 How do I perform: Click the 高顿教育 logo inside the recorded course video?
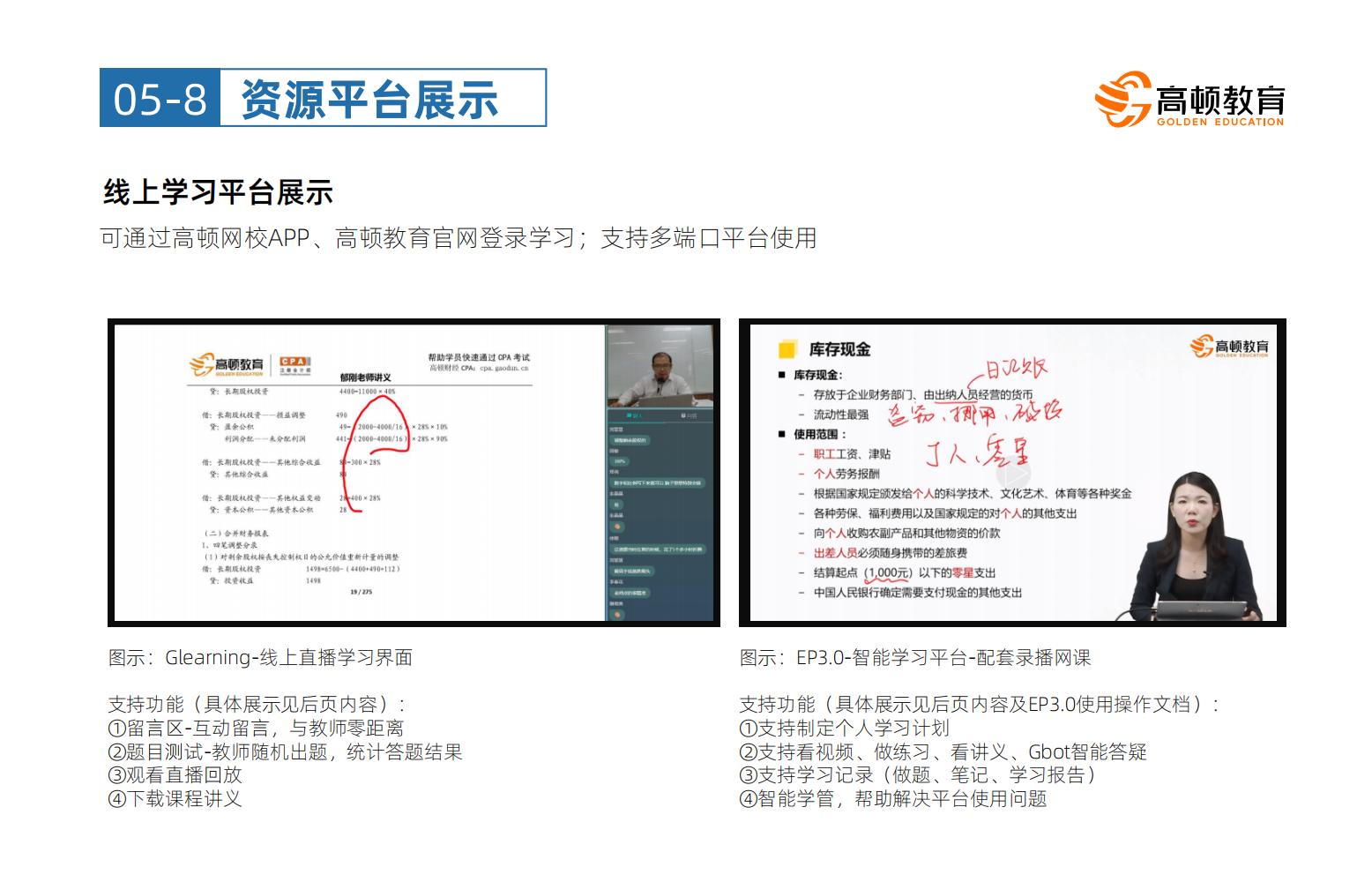tap(1230, 347)
